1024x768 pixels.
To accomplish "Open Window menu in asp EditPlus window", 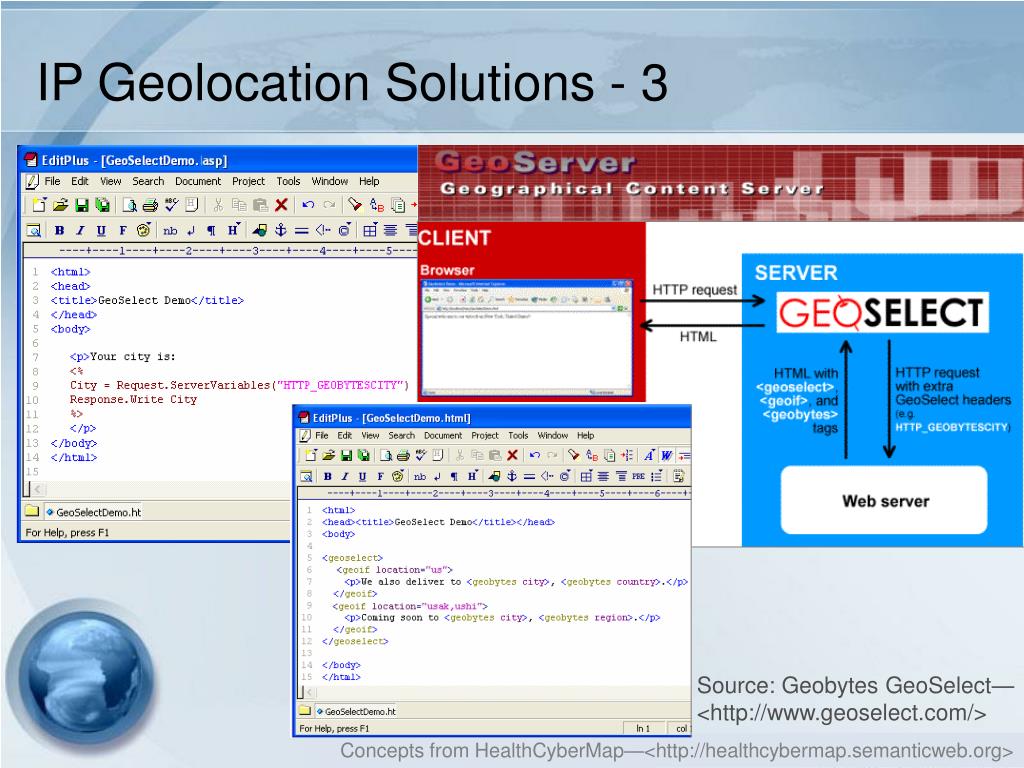I will click(x=329, y=181).
